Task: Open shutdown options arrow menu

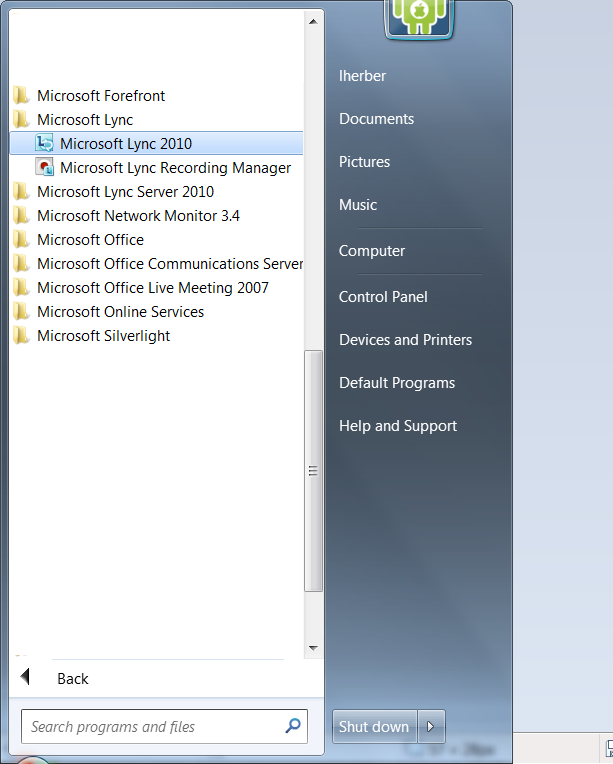Action: pos(431,726)
